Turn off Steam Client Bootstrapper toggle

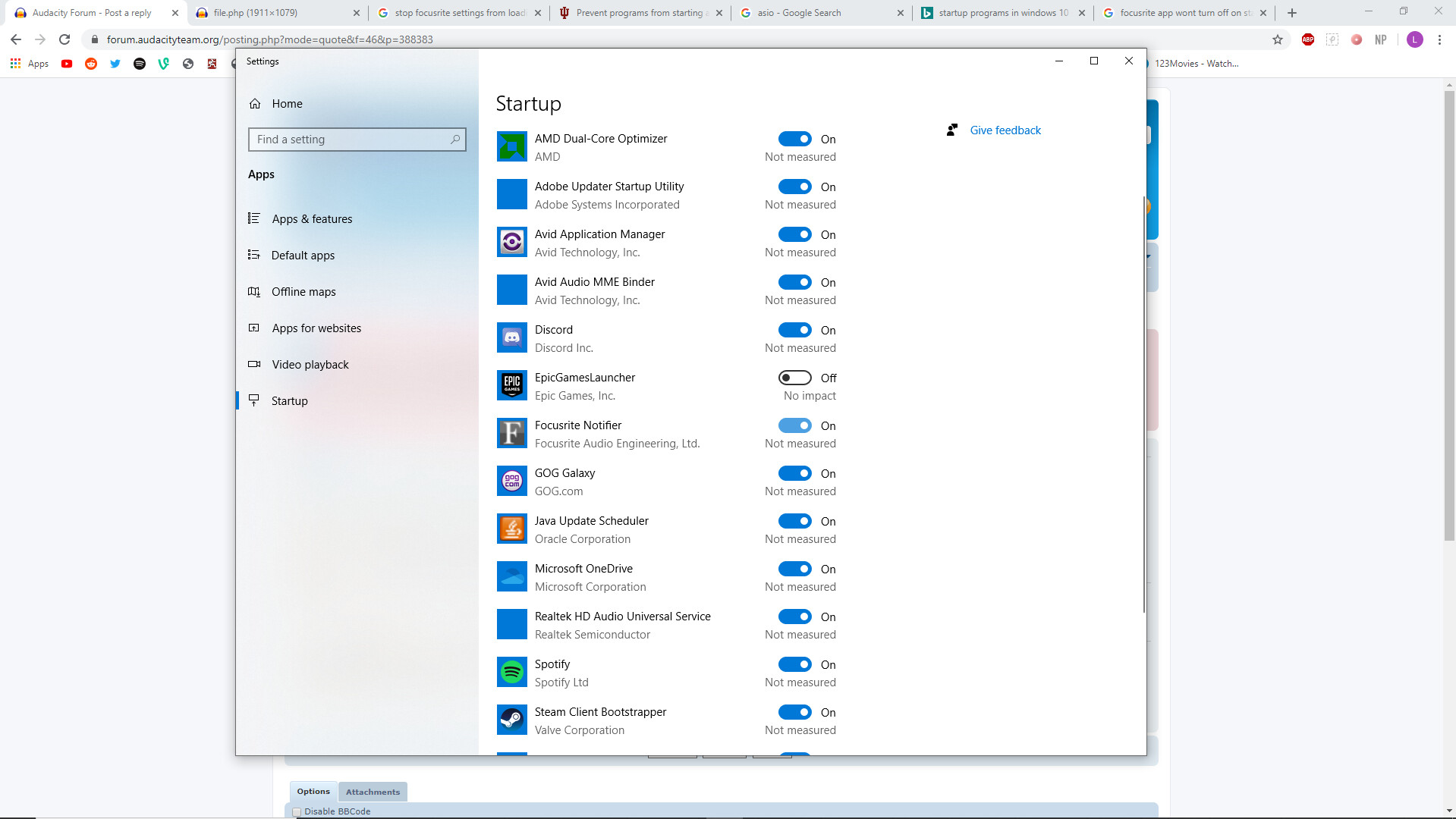(x=794, y=712)
